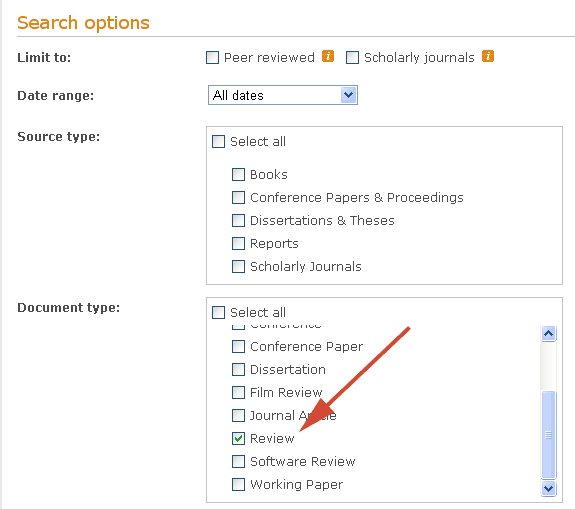575x509 pixels.
Task: Select all Source types
Action: coord(219,142)
